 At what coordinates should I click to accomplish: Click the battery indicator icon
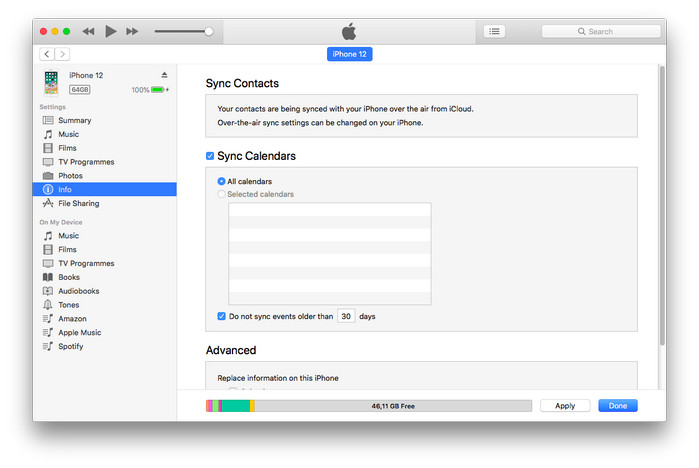point(158,90)
